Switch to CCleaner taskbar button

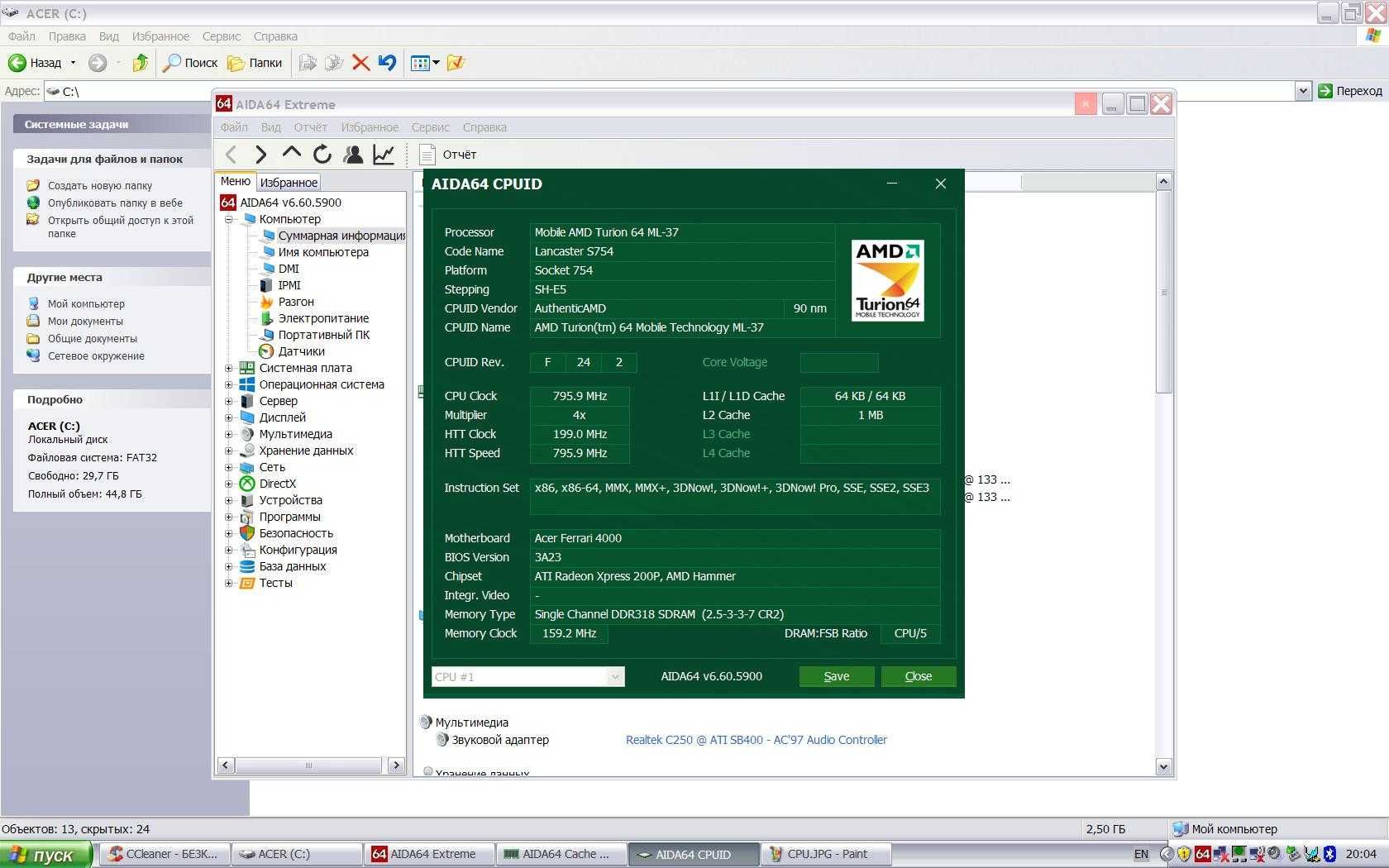click(x=165, y=855)
